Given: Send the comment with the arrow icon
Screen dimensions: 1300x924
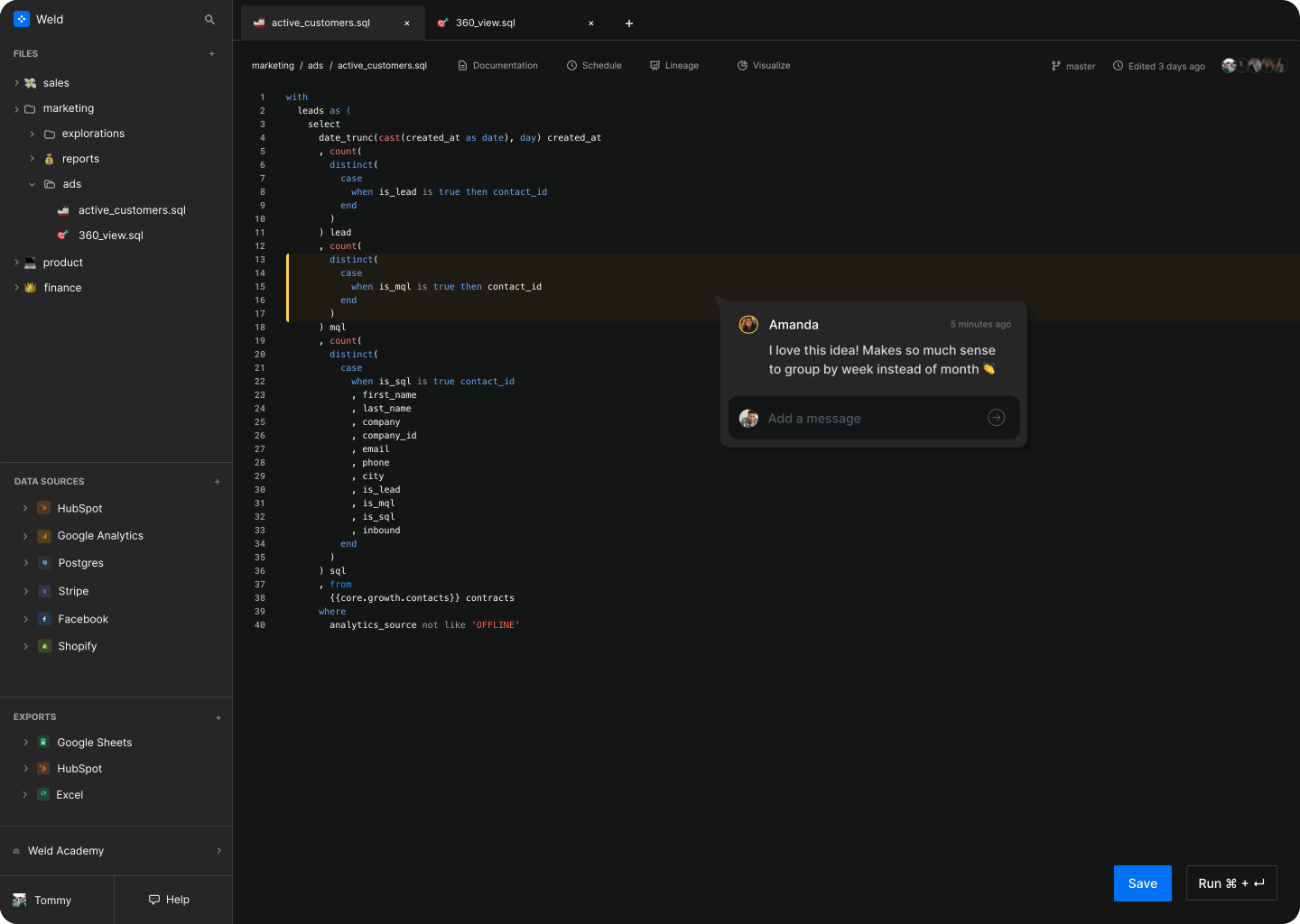Looking at the screenshot, I should (x=996, y=418).
